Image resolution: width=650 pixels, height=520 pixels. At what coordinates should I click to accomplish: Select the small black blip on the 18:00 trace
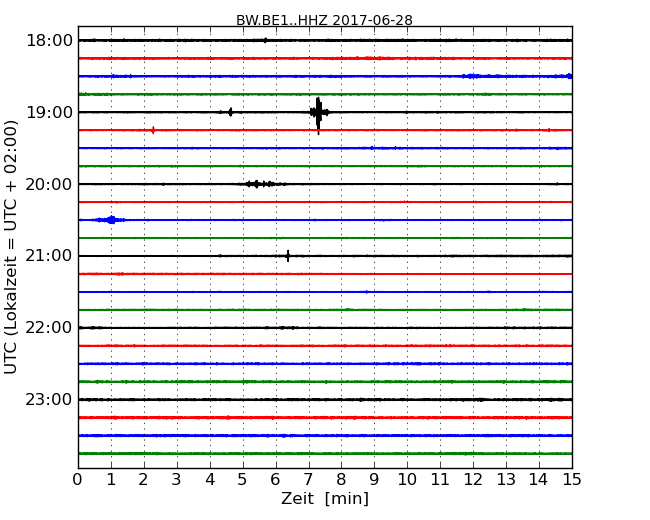tap(265, 40)
